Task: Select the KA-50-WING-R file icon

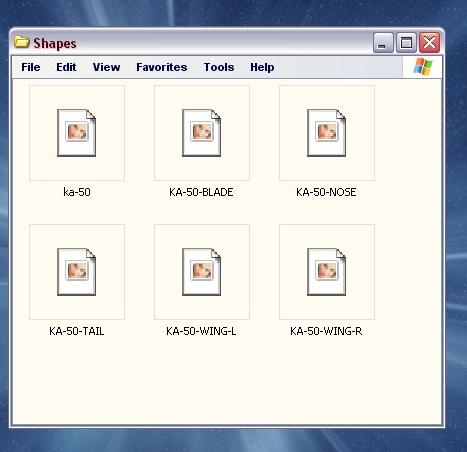Action: tap(326, 272)
